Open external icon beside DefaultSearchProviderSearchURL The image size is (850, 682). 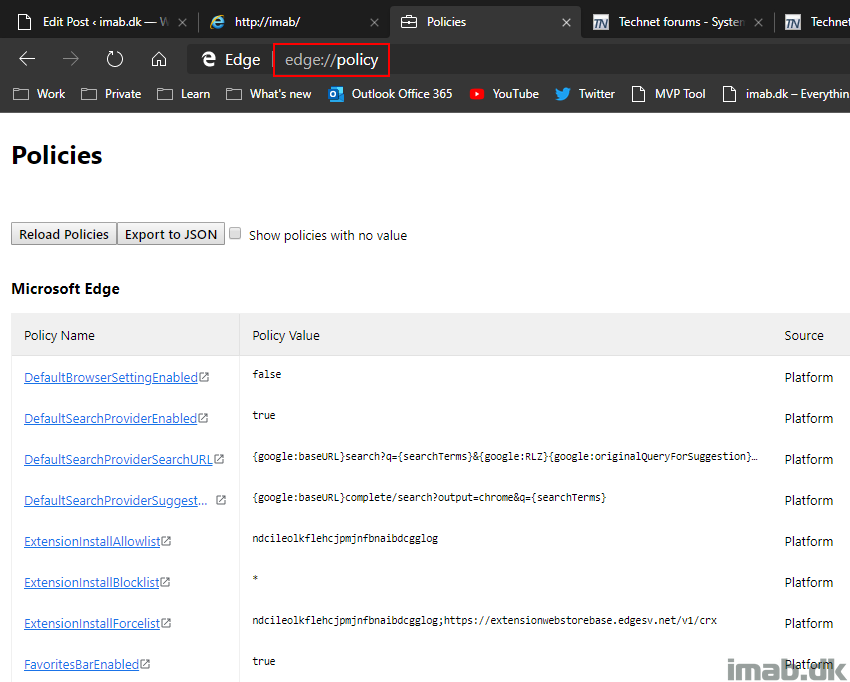pos(219,459)
